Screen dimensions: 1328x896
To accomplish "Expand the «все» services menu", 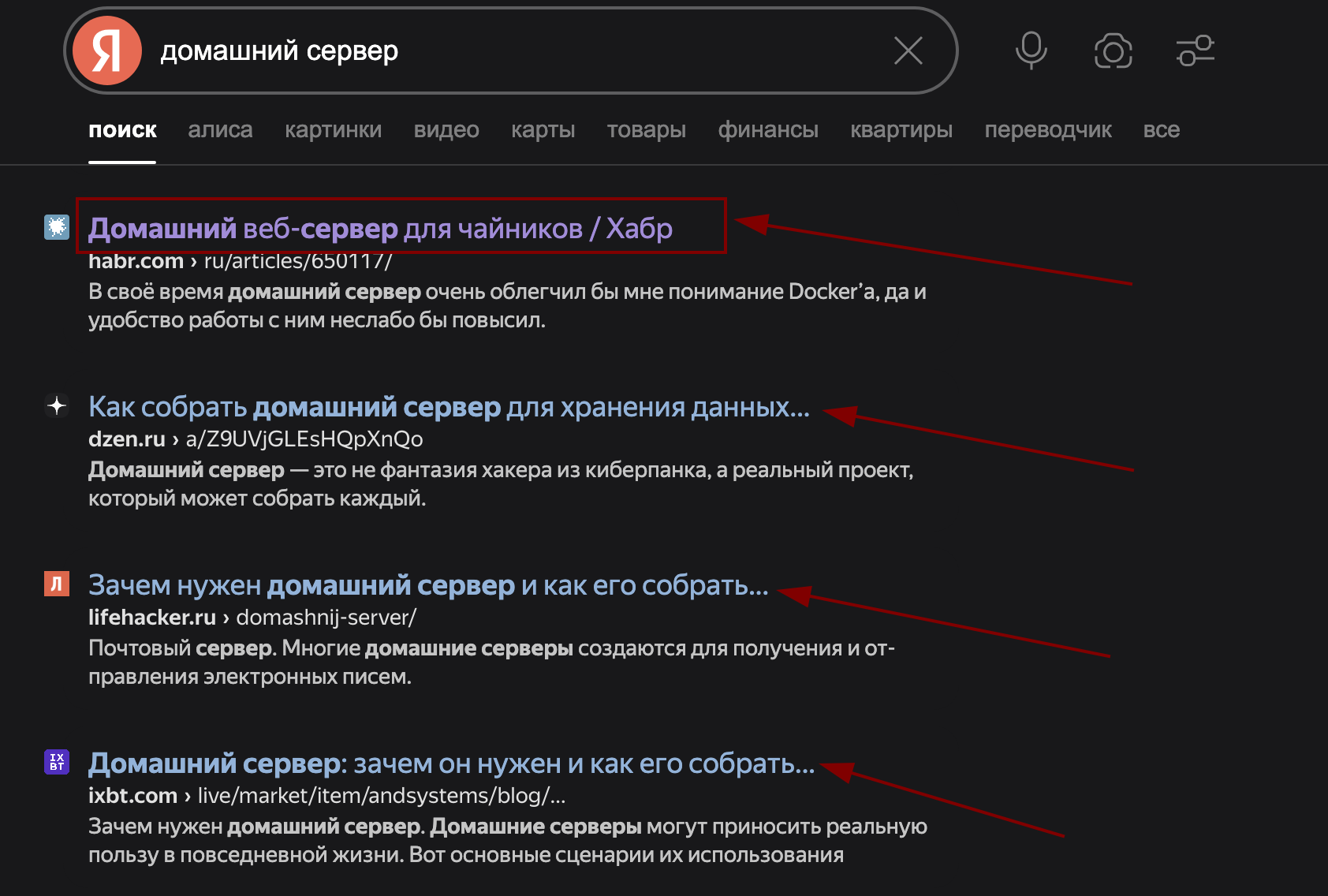I will coord(1161,130).
